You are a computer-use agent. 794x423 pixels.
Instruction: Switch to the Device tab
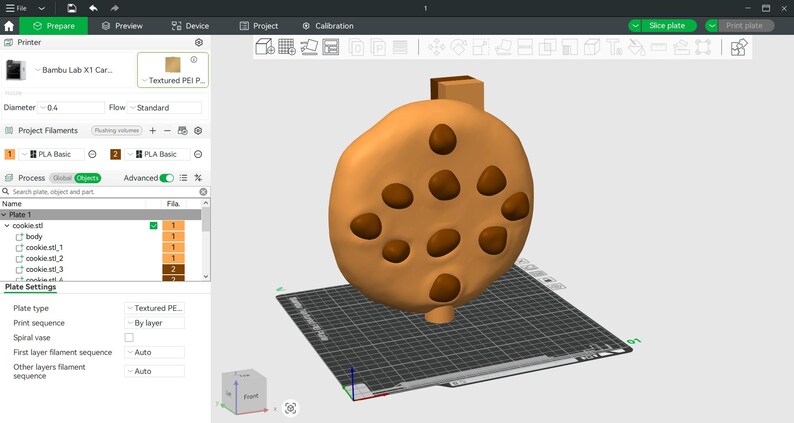coord(190,26)
